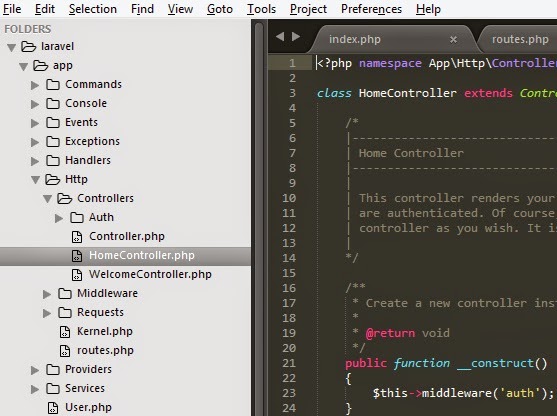The width and height of the screenshot is (557, 416).
Task: Click line number 1 in the gutter
Action: [292, 63]
